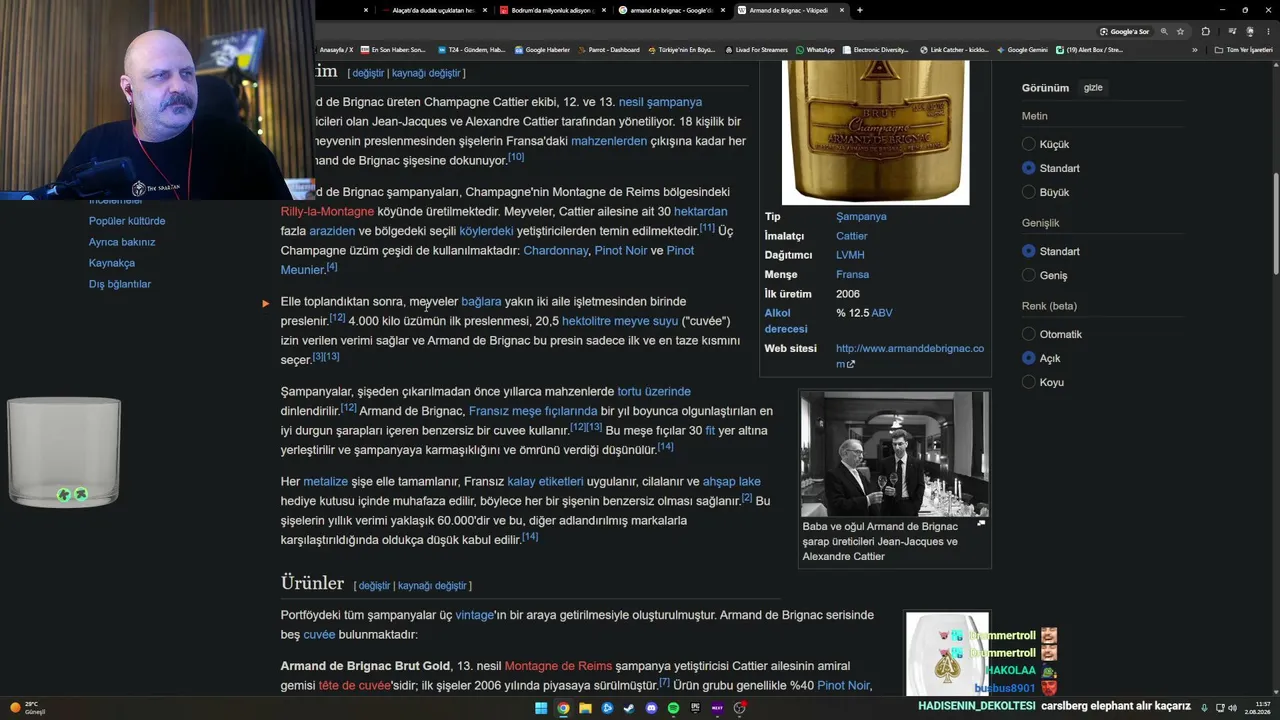Click kaynağı değiştir next to Ürünler heading

pyautogui.click(x=432, y=585)
